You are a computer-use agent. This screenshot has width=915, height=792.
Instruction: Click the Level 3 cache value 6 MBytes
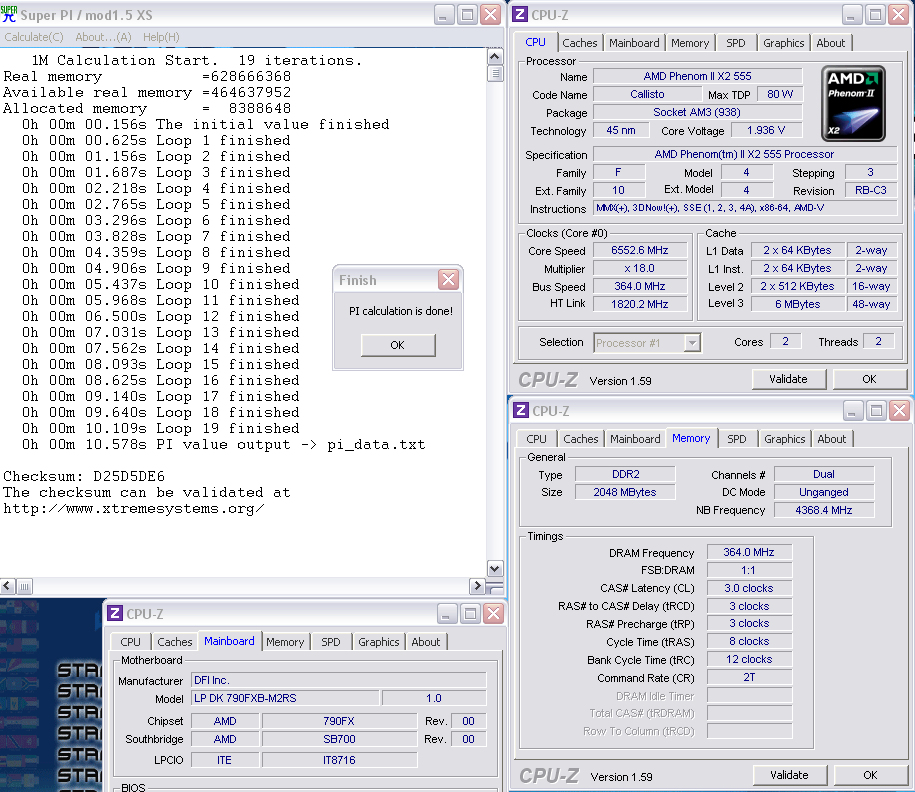click(x=797, y=304)
